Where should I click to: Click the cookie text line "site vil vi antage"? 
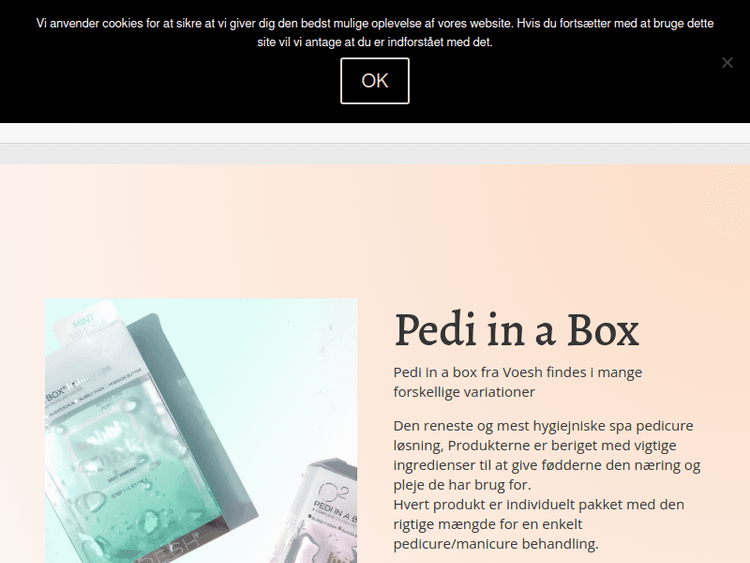pyautogui.click(x=375, y=42)
